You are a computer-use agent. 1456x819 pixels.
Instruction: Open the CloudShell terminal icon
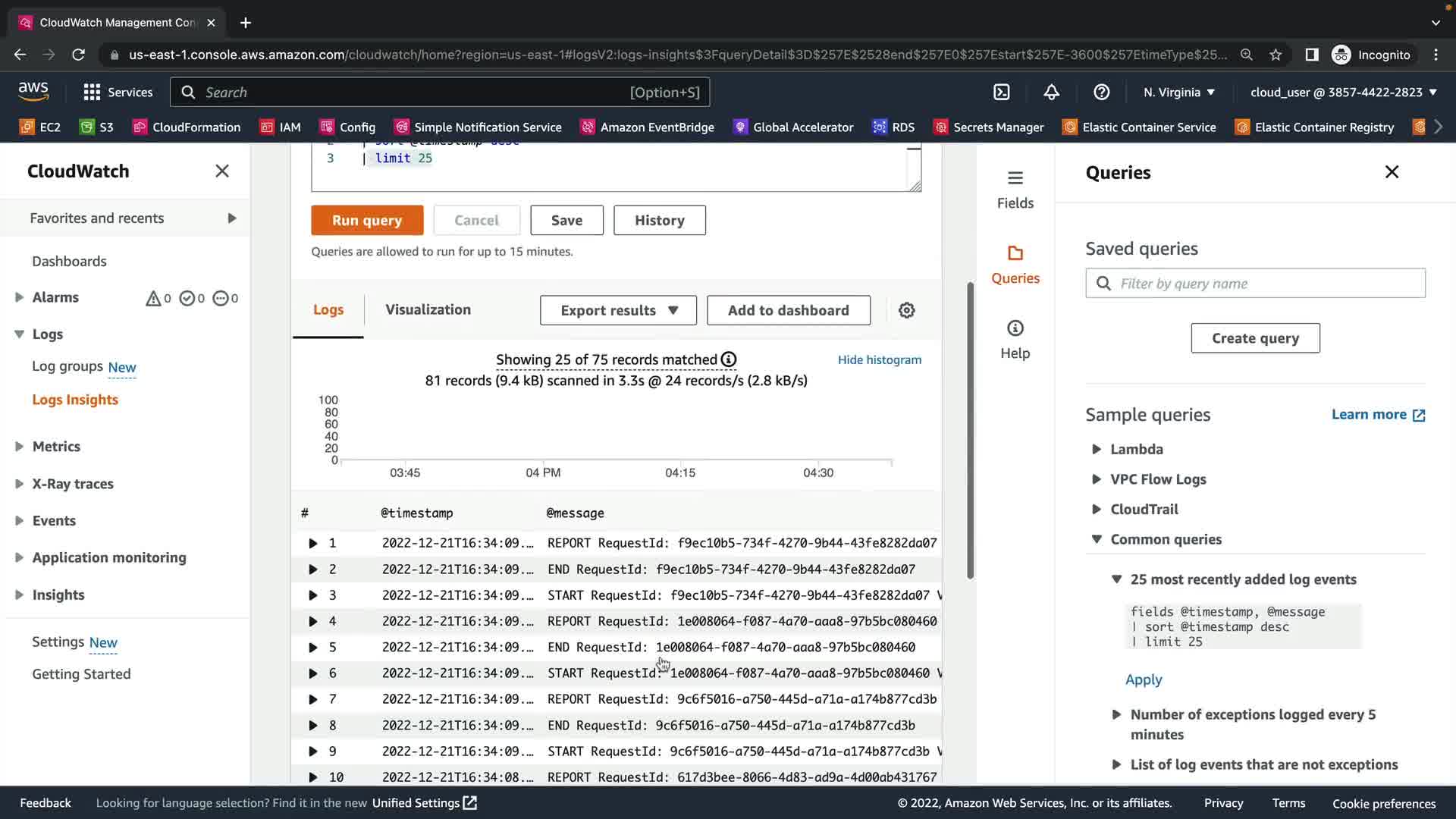(x=1002, y=92)
